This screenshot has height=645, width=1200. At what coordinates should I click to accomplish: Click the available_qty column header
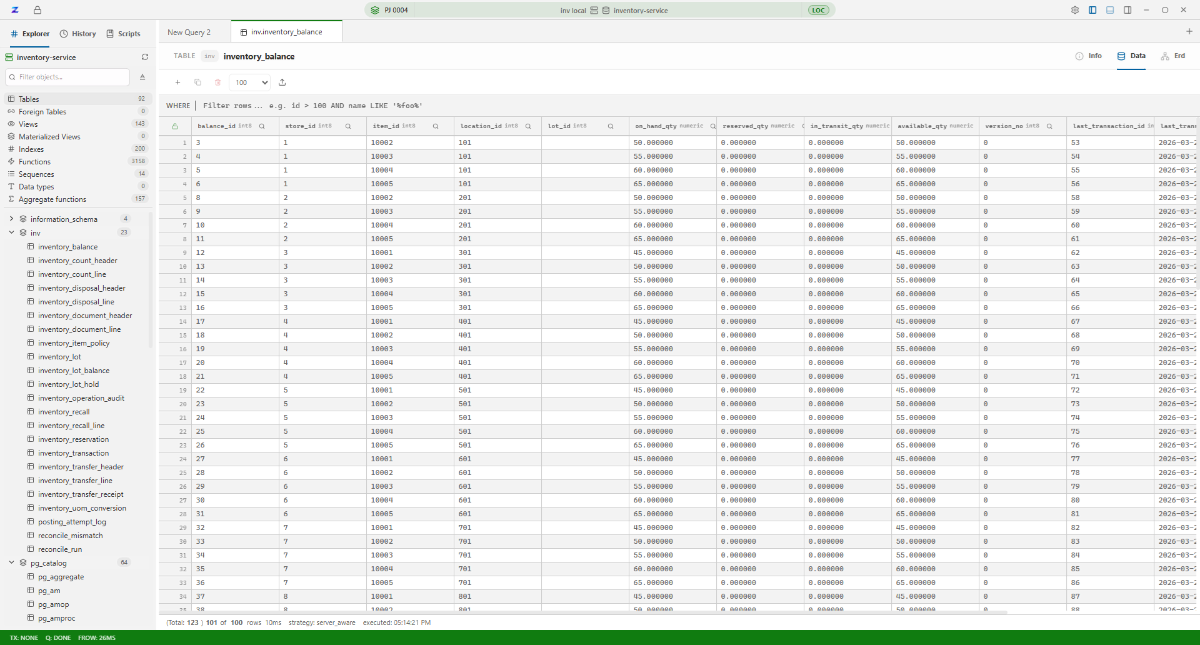[x=935, y=127]
